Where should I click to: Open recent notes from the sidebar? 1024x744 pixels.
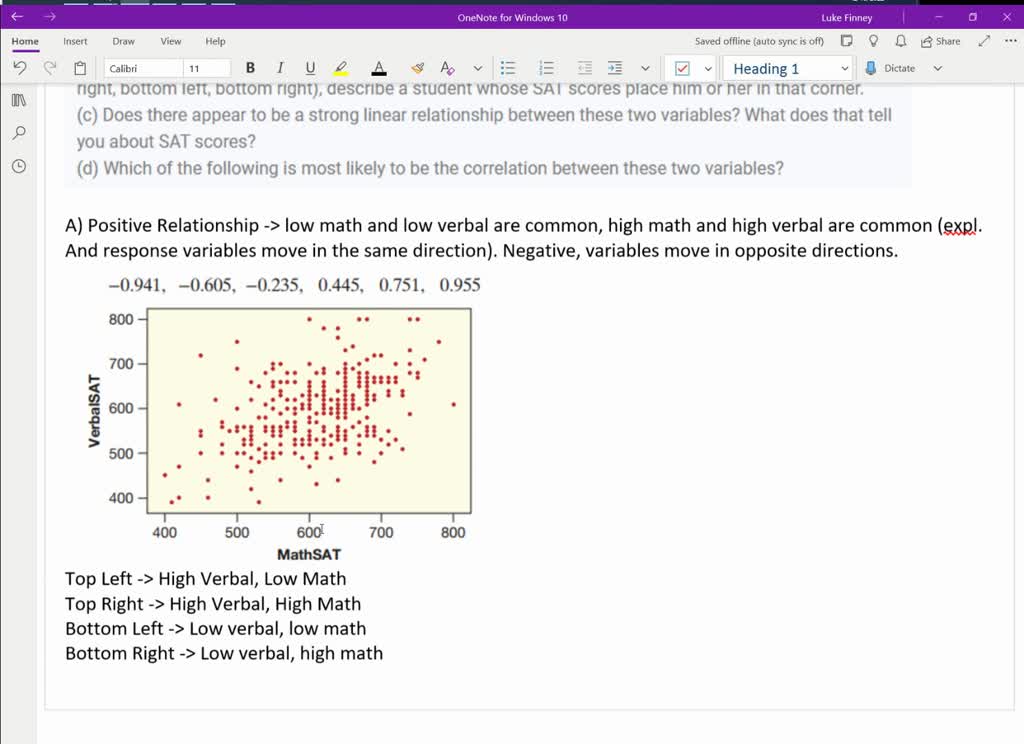17,166
